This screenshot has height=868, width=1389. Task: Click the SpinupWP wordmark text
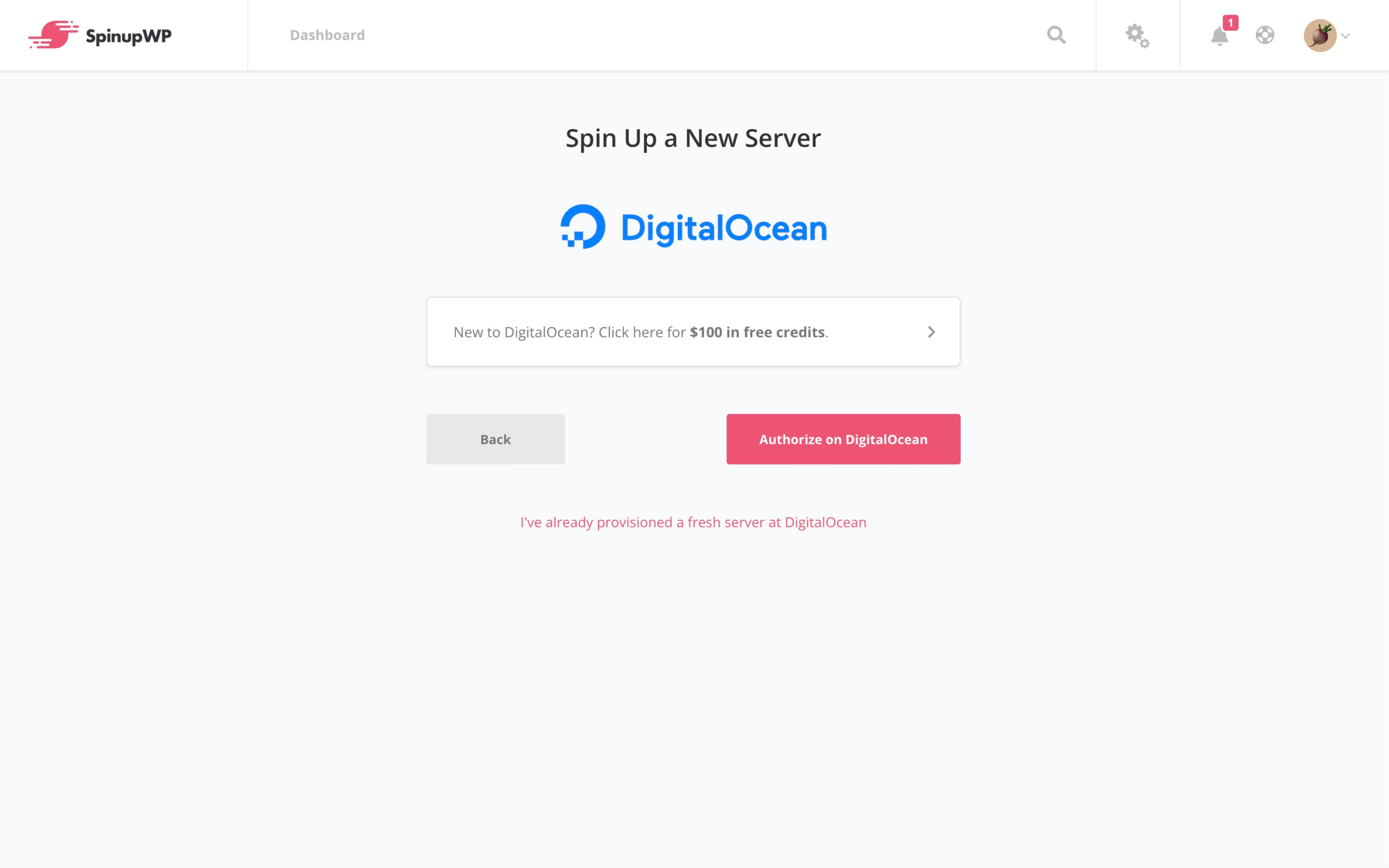(x=128, y=36)
